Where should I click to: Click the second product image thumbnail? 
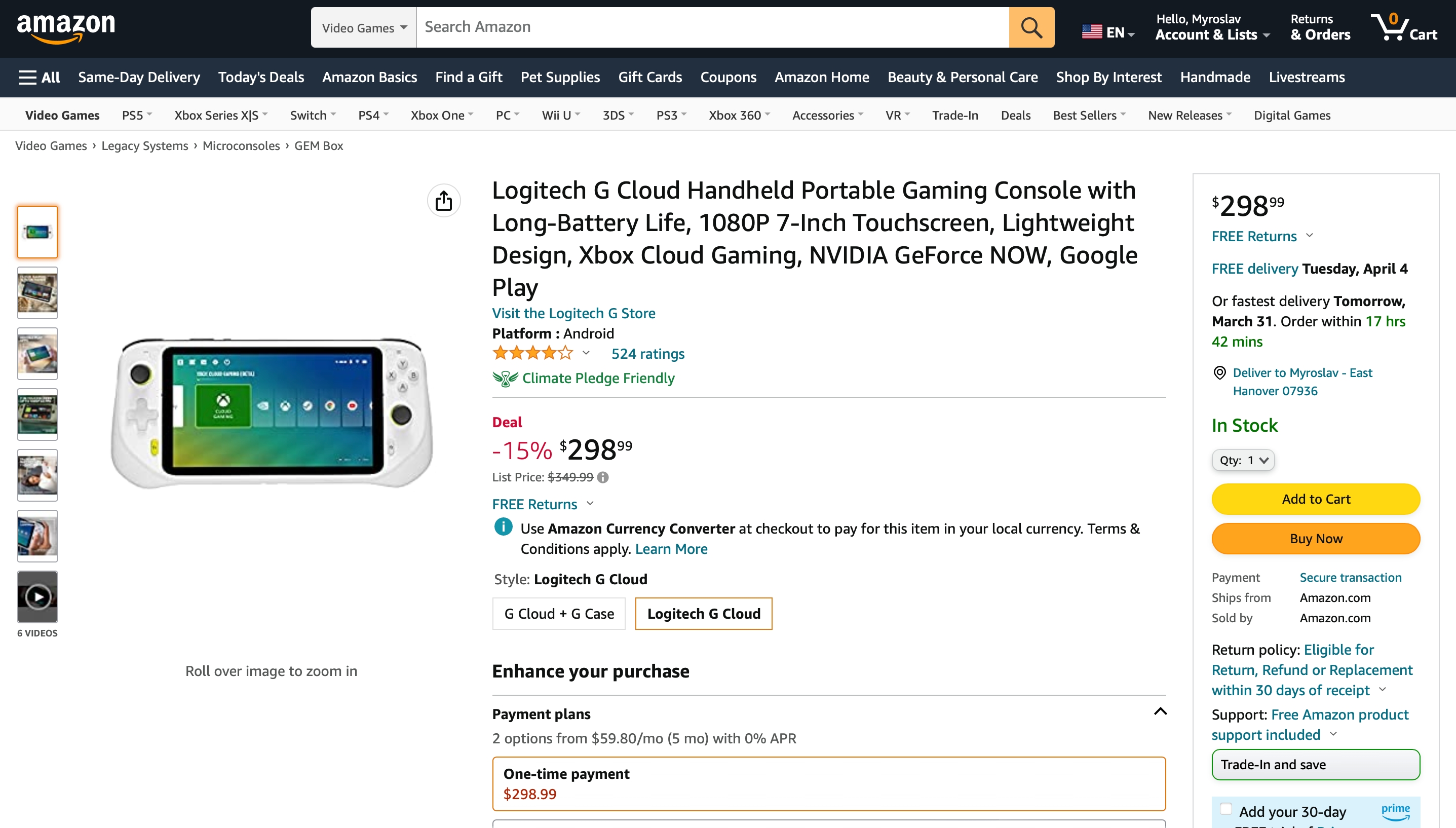(x=37, y=292)
